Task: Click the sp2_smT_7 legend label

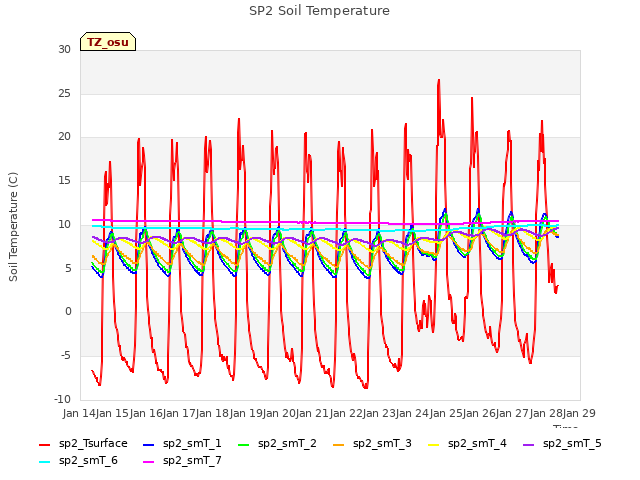Action: pyautogui.click(x=192, y=461)
